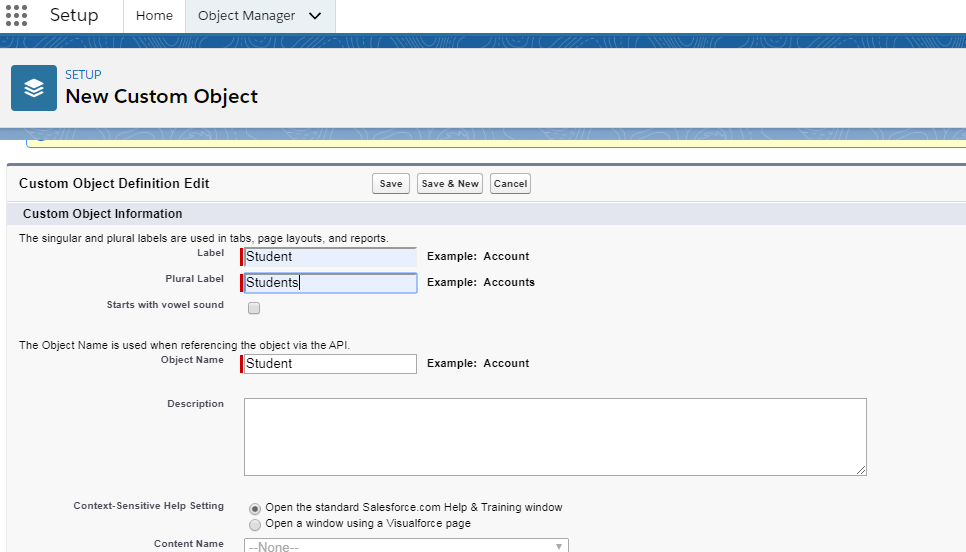Click the Setup layers object icon
This screenshot has width=966, height=552.
point(34,88)
